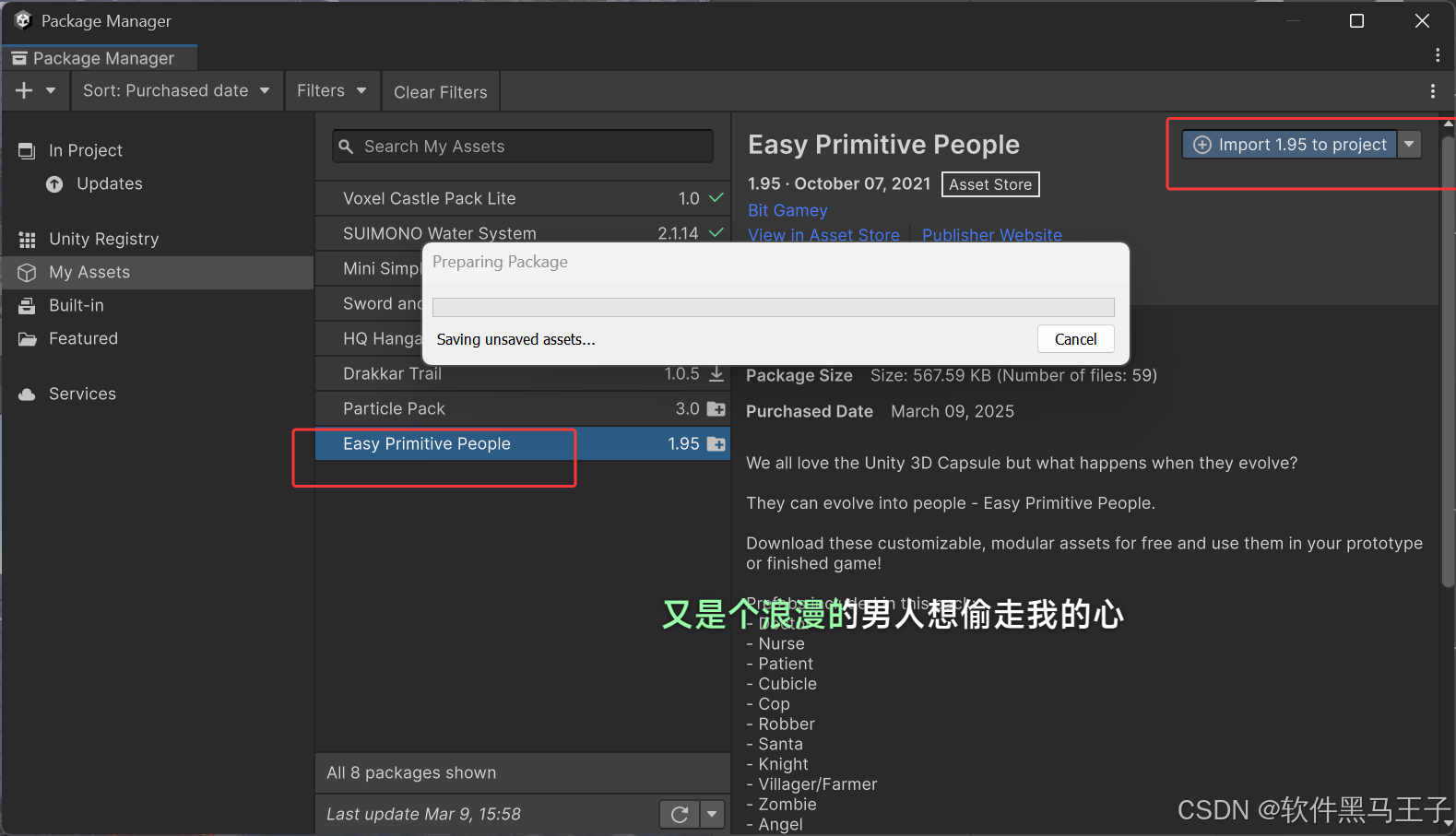1456x836 pixels.
Task: Click the details panel vertical scrollbar
Action: [x=1448, y=359]
